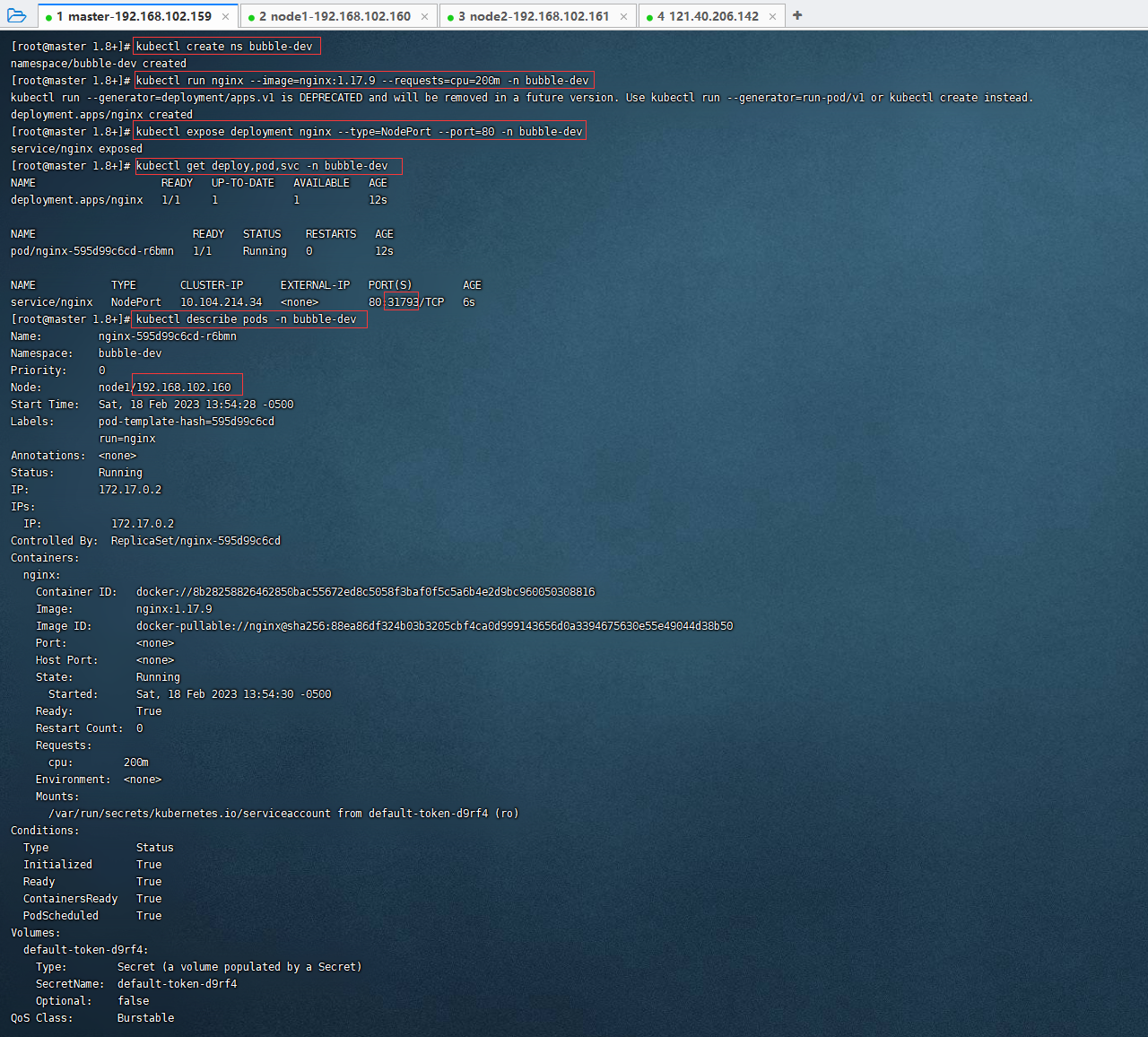Click the 'PodScheduled' condition row

(92, 916)
